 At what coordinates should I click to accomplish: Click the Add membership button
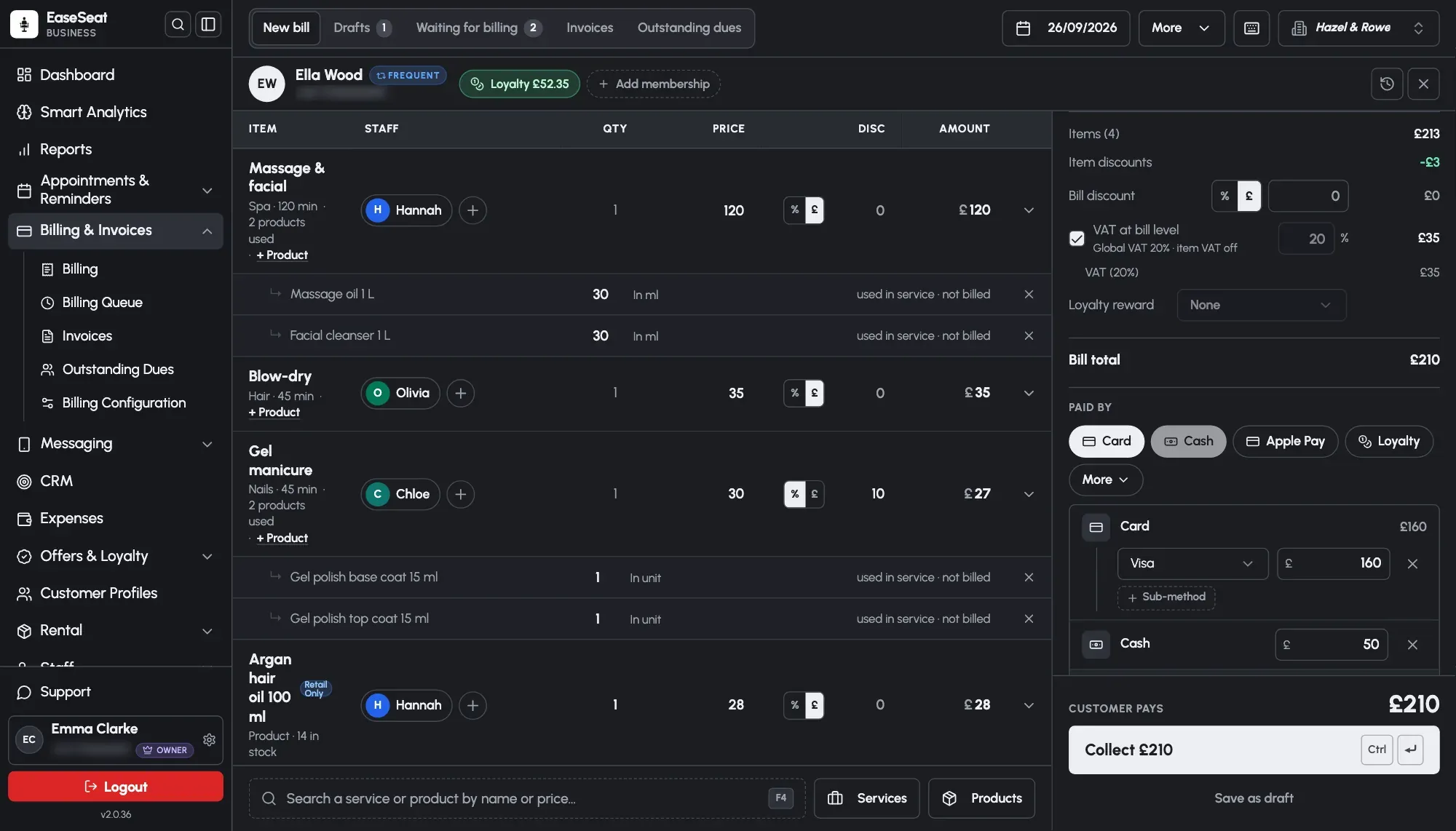pyautogui.click(x=654, y=84)
